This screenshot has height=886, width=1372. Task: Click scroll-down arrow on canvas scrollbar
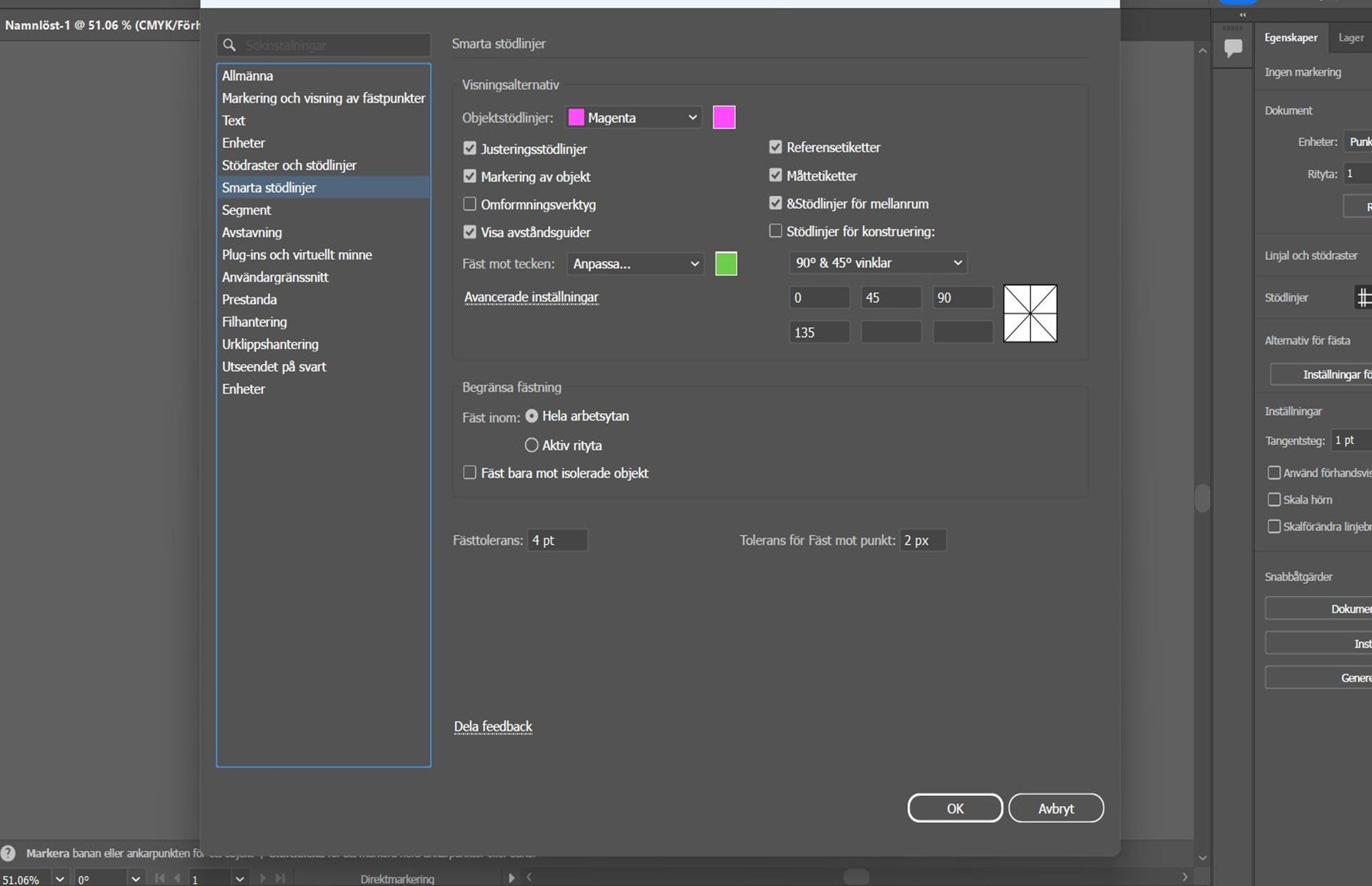(x=1203, y=858)
